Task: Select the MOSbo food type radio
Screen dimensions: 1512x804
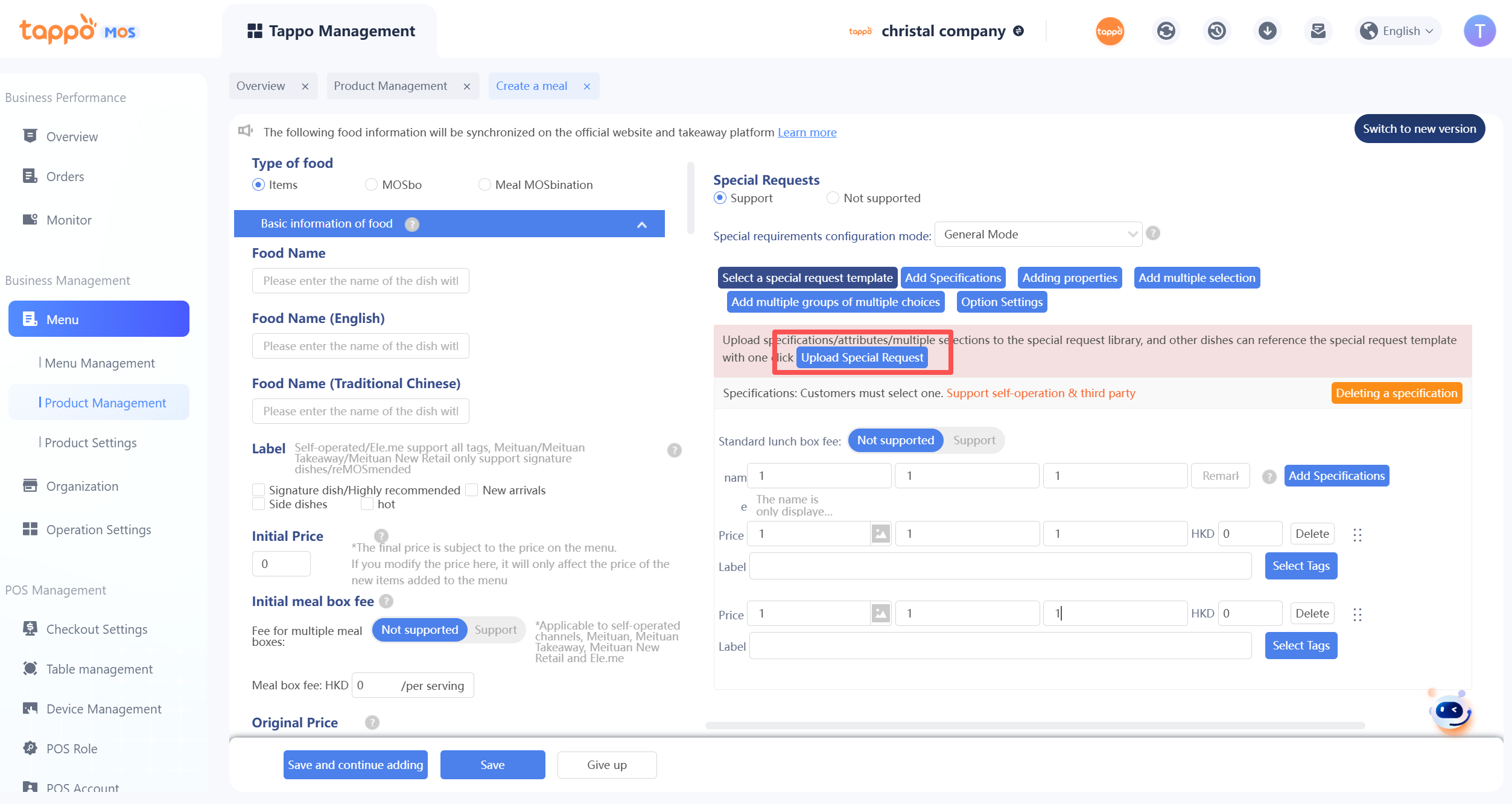Action: coord(371,185)
